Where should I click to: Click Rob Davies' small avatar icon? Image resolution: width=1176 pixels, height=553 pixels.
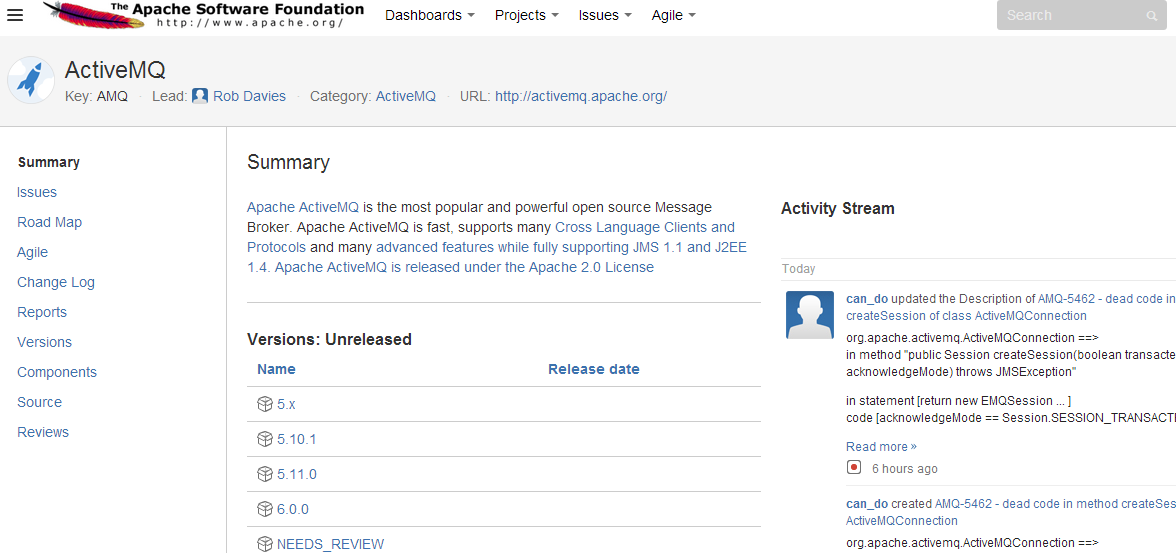coord(200,96)
